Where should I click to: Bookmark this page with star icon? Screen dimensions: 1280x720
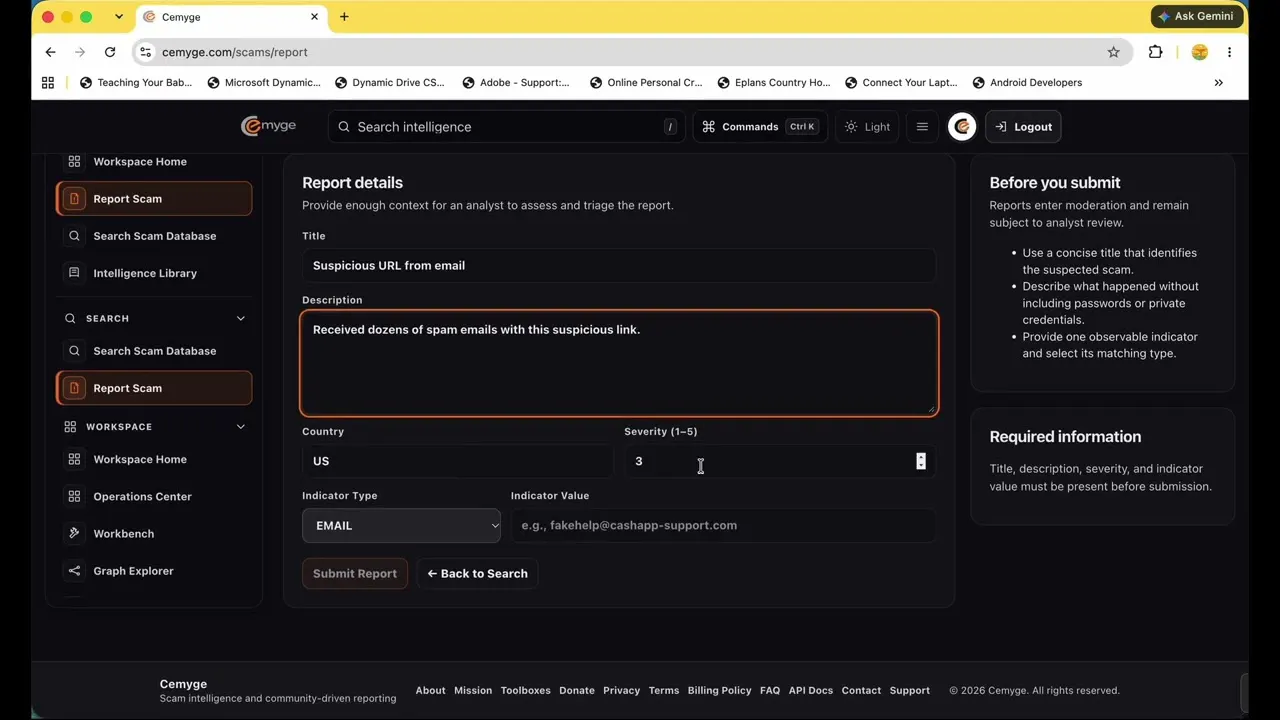(x=1113, y=52)
